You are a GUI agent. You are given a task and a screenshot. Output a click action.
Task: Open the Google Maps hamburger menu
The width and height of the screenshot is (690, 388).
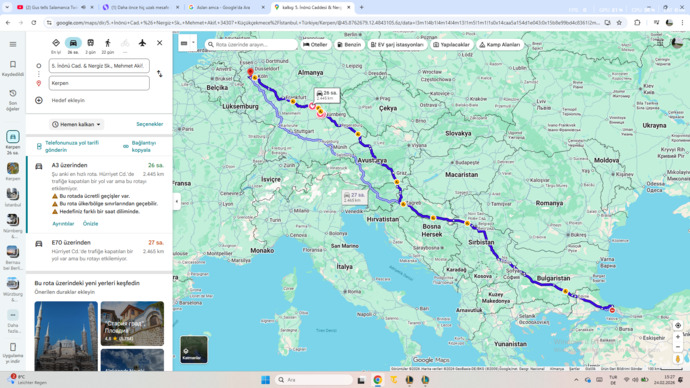click(13, 44)
